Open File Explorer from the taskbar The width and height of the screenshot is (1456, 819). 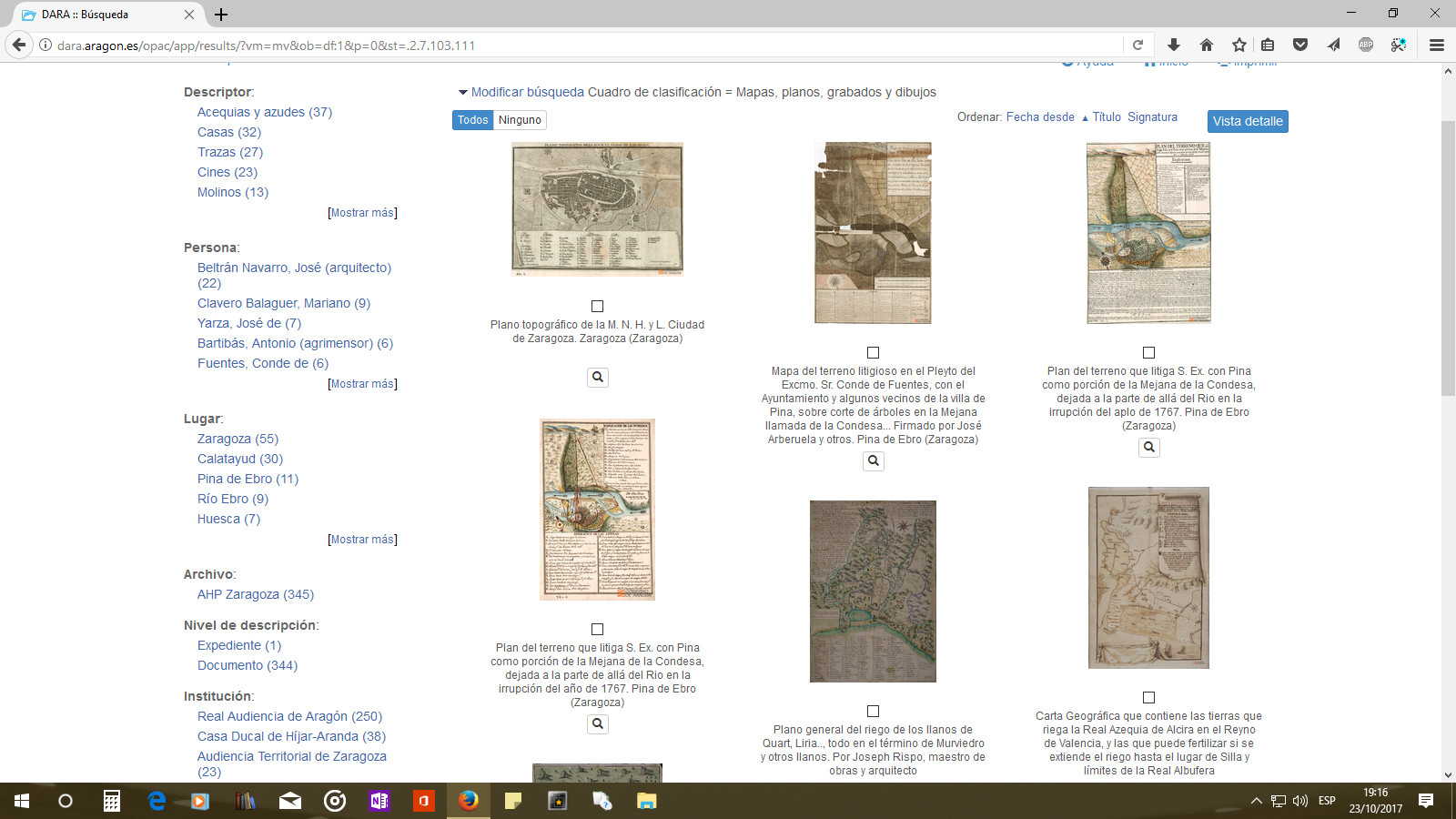[647, 801]
